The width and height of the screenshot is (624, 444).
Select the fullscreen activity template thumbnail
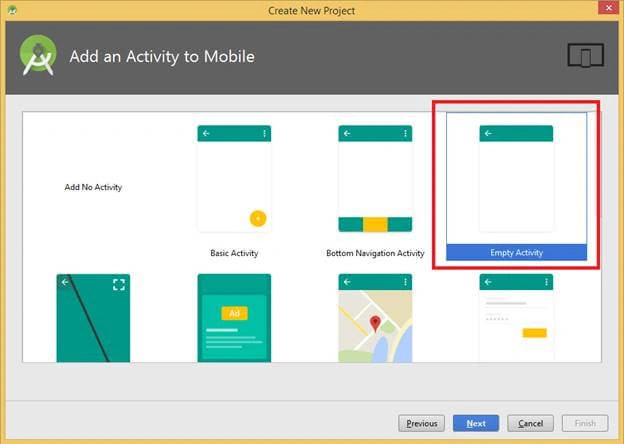(93, 318)
